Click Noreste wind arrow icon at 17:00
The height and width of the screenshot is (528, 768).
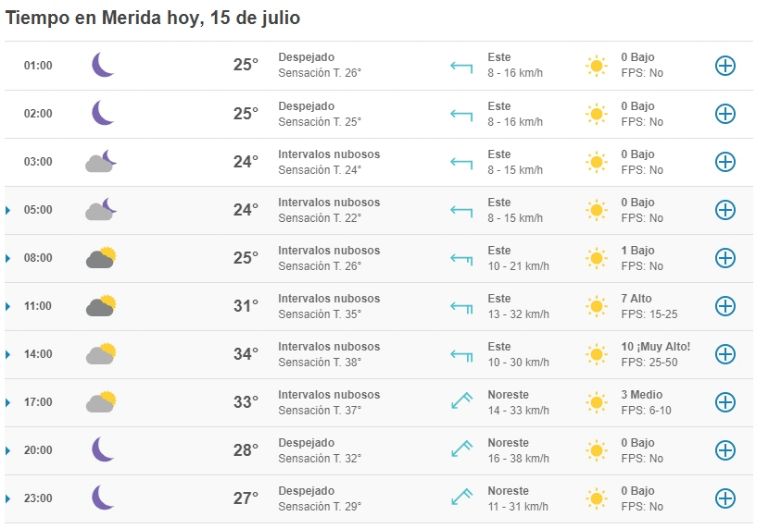coord(461,401)
